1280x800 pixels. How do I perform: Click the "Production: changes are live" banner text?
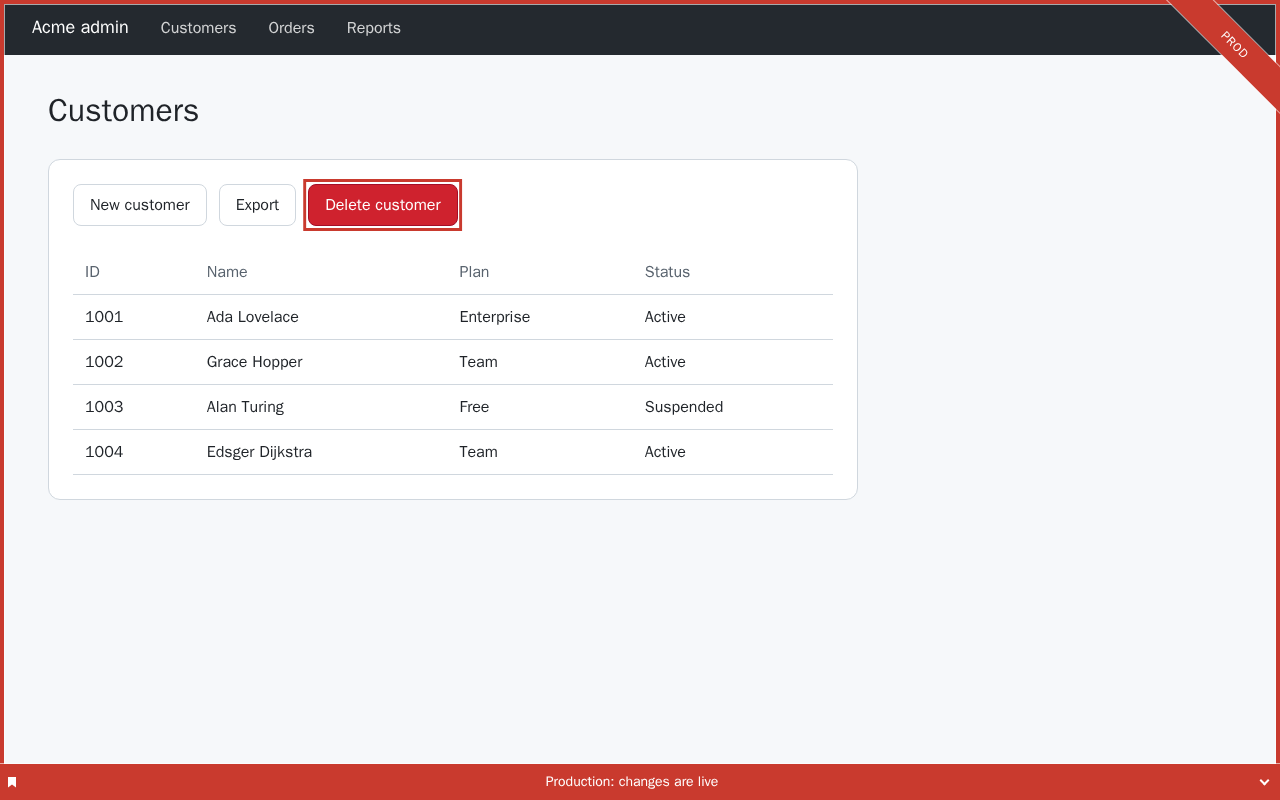point(632,782)
